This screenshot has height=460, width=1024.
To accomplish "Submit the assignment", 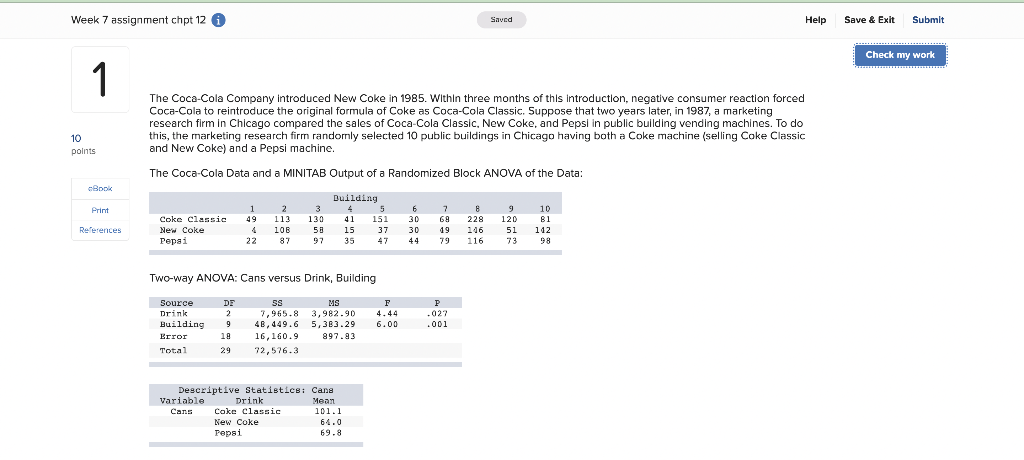I will 928,20.
